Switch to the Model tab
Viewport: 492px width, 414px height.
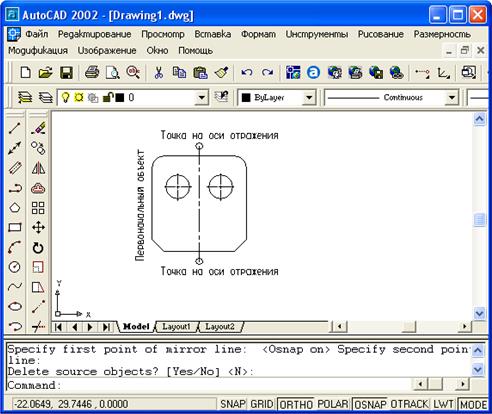136,327
